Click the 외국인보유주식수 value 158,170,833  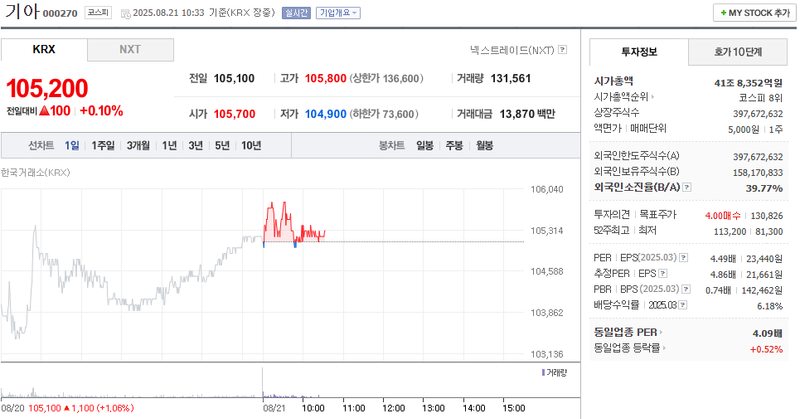[758, 173]
